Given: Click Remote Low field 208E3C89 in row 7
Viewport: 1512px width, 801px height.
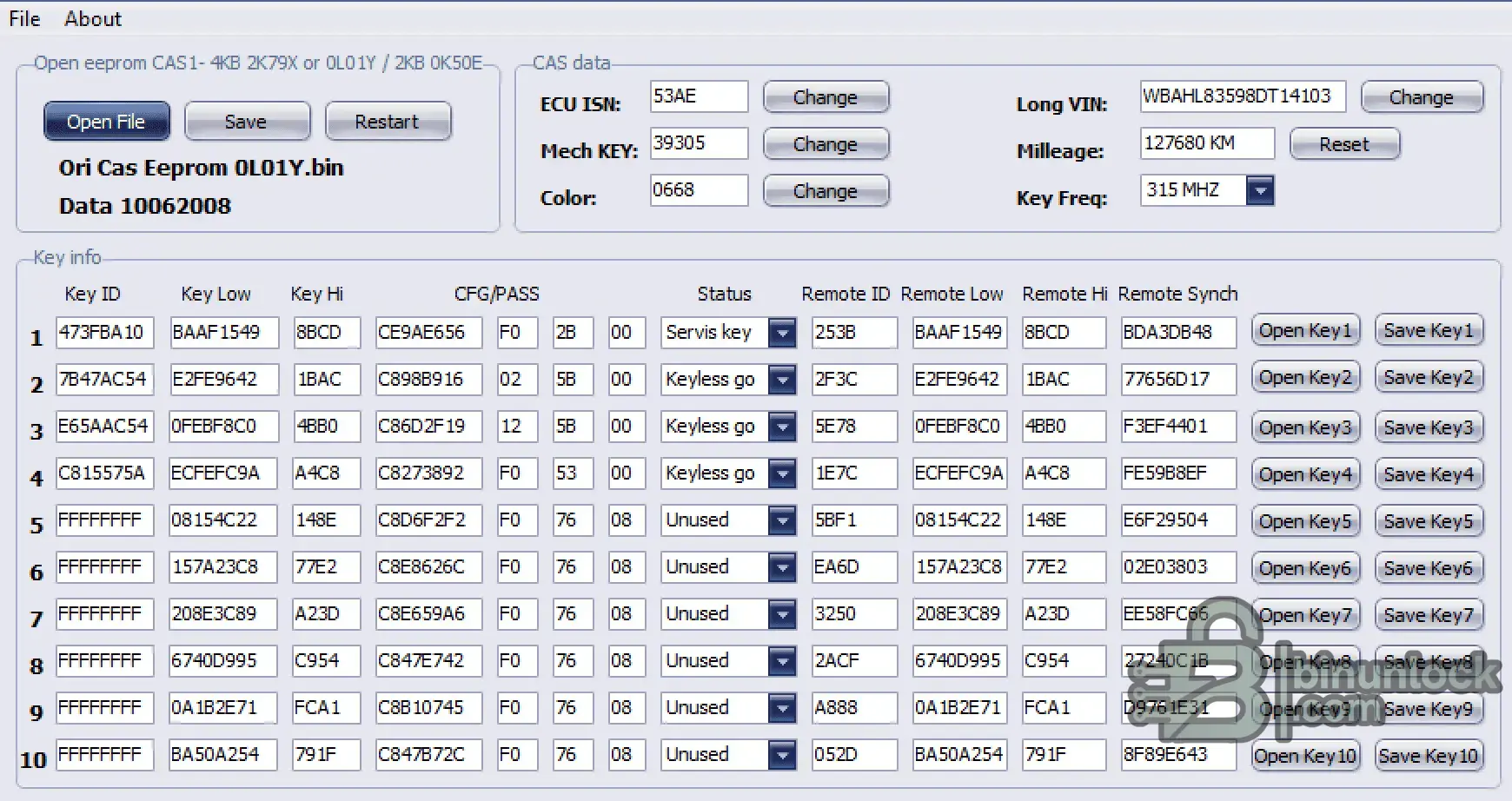Looking at the screenshot, I should (x=960, y=614).
